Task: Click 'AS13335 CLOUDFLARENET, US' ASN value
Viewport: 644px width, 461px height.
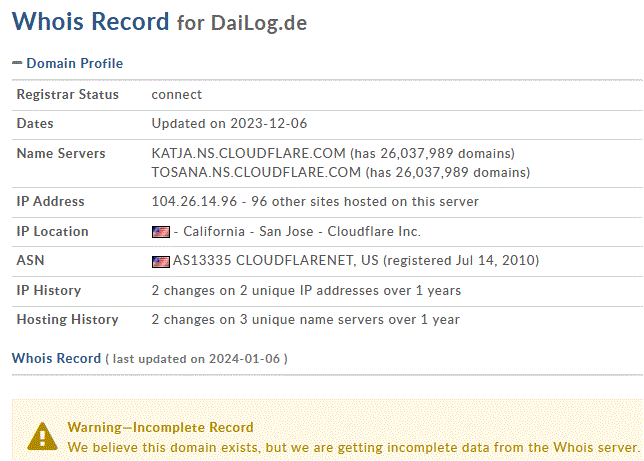Action: point(276,260)
